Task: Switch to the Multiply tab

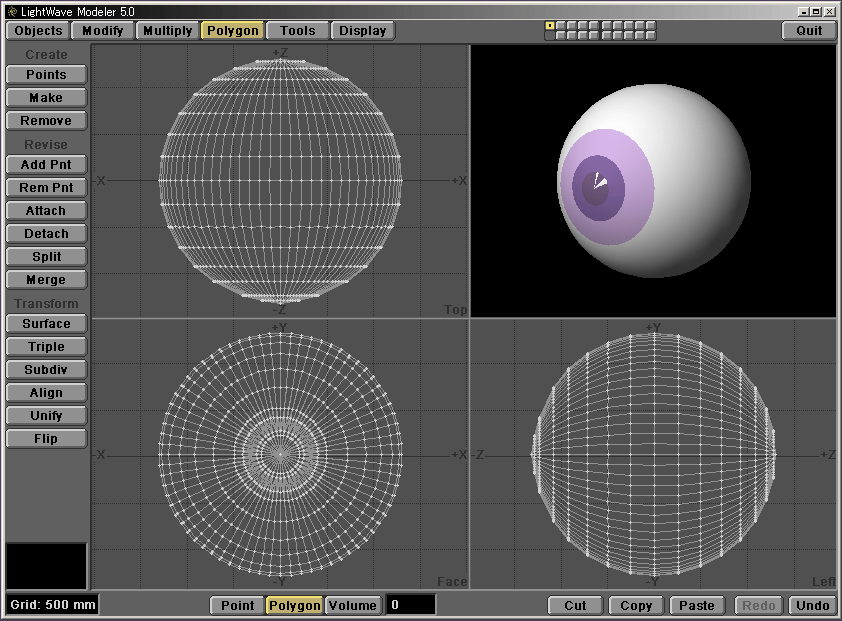Action: coord(167,30)
